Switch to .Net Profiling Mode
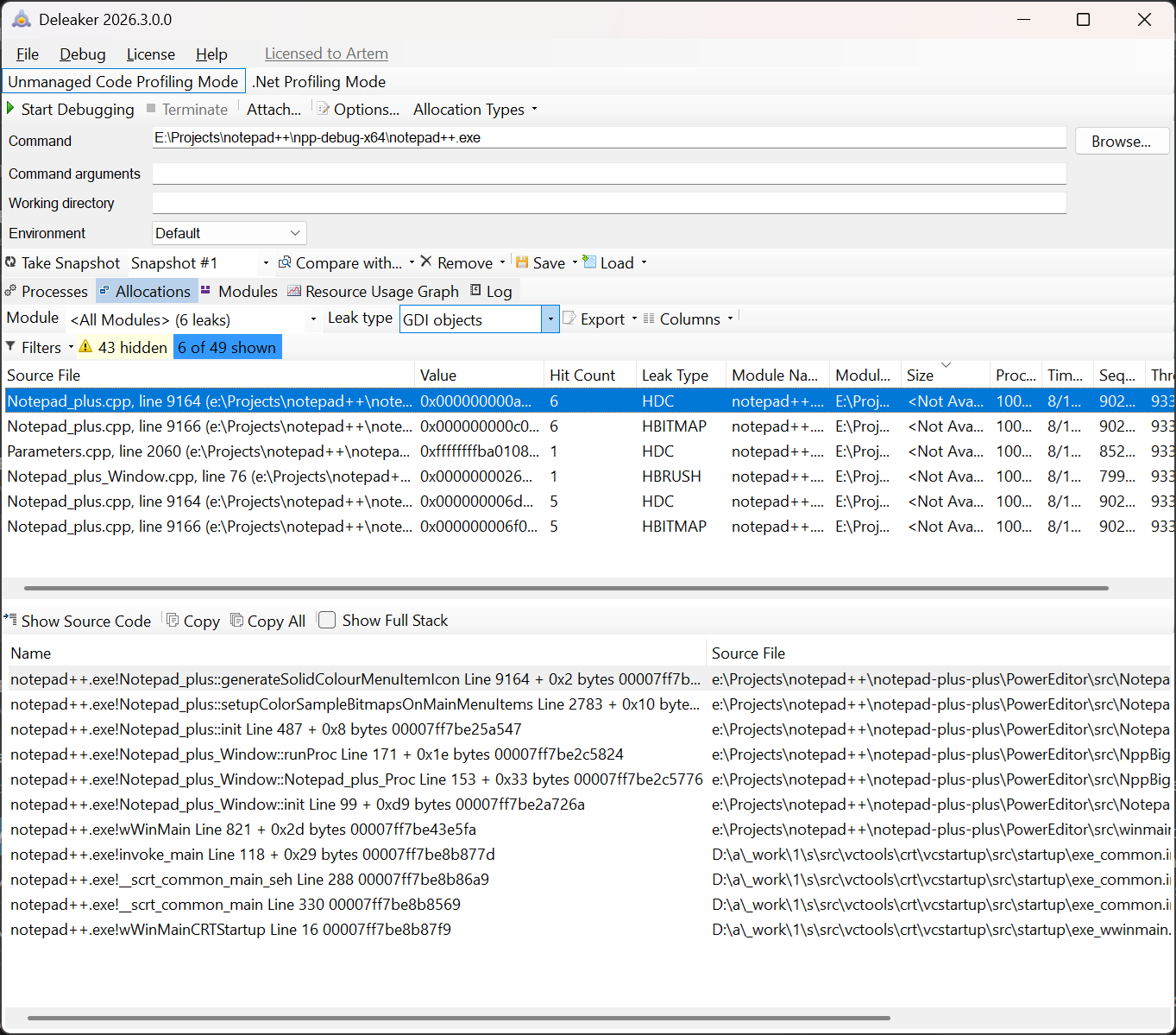The image size is (1176, 1035). click(x=319, y=81)
